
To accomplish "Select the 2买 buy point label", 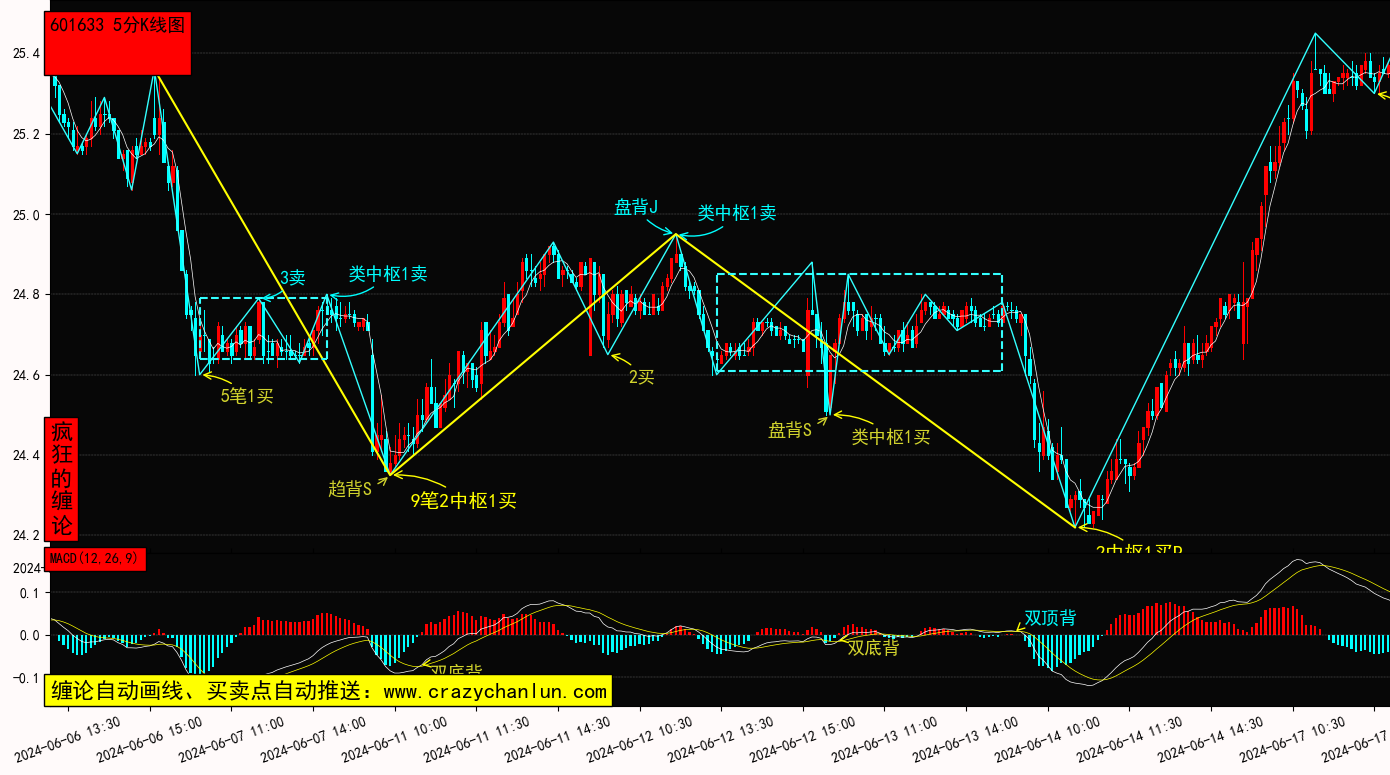I will point(642,377).
